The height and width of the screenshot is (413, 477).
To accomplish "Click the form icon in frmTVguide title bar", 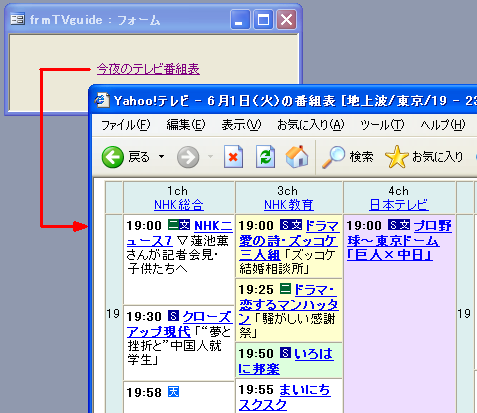I will pos(17,19).
